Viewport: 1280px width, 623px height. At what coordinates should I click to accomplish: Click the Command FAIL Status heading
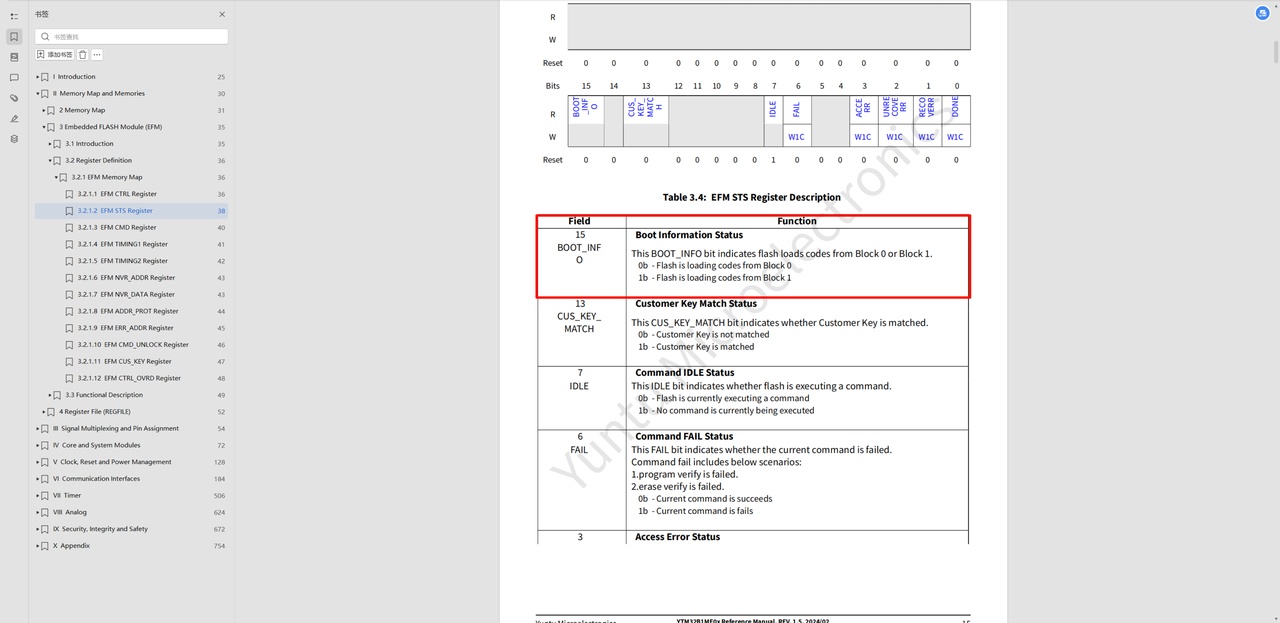pyautogui.click(x=684, y=436)
